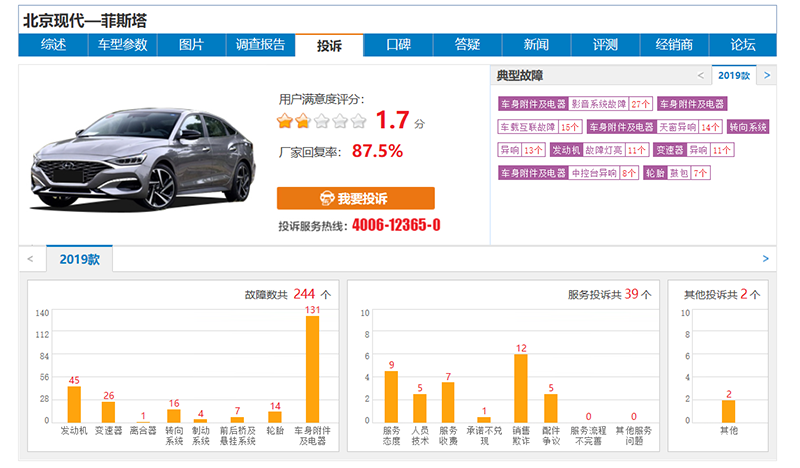Open 中控台异响 8个 fault tag
Viewport: 800px width, 468px height.
[568, 173]
